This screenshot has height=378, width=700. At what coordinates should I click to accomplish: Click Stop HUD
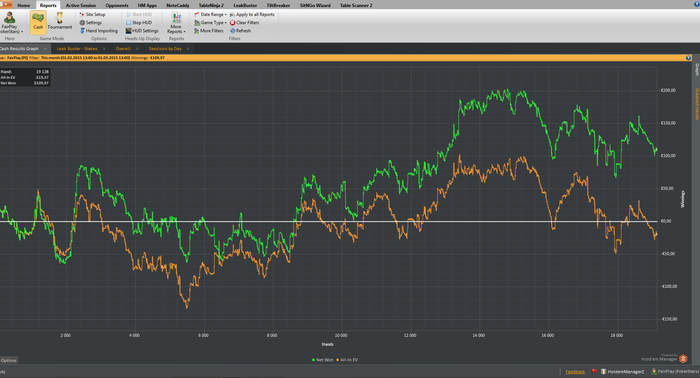(139, 22)
